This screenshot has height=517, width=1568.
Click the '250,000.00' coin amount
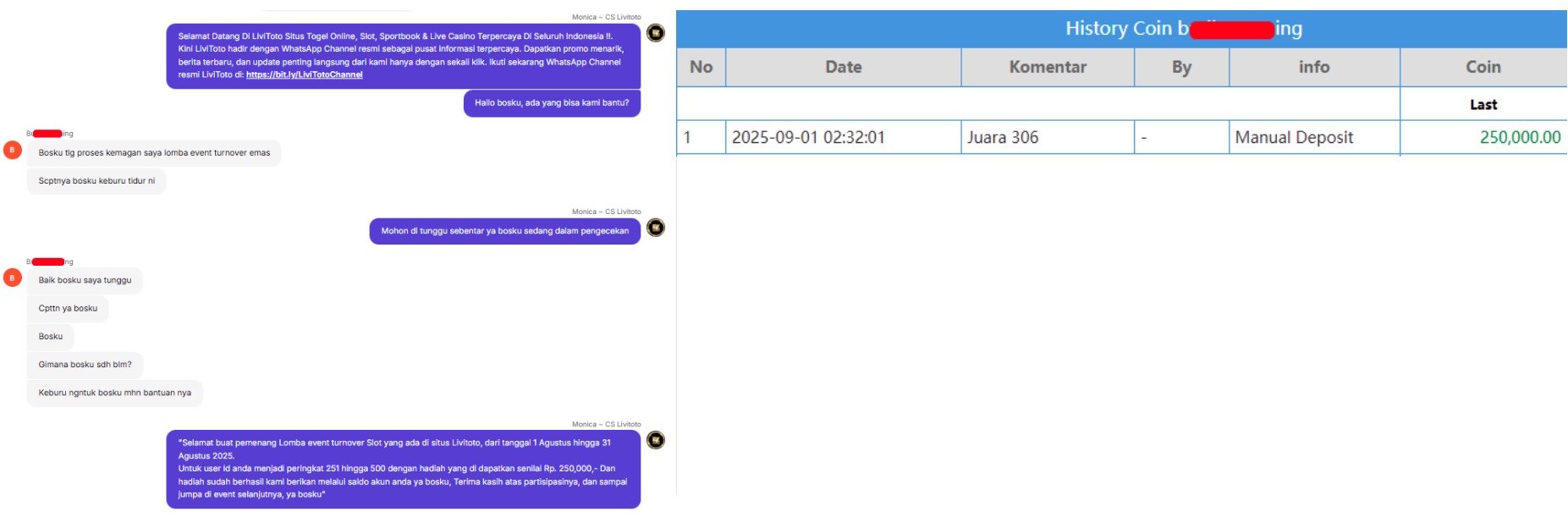click(1520, 137)
